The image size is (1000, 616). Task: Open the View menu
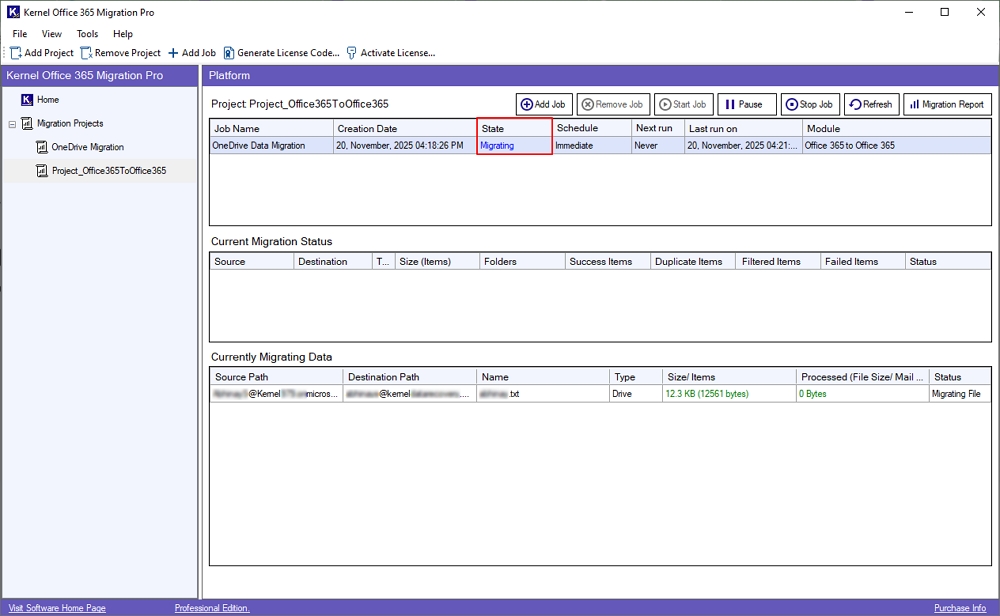51,33
